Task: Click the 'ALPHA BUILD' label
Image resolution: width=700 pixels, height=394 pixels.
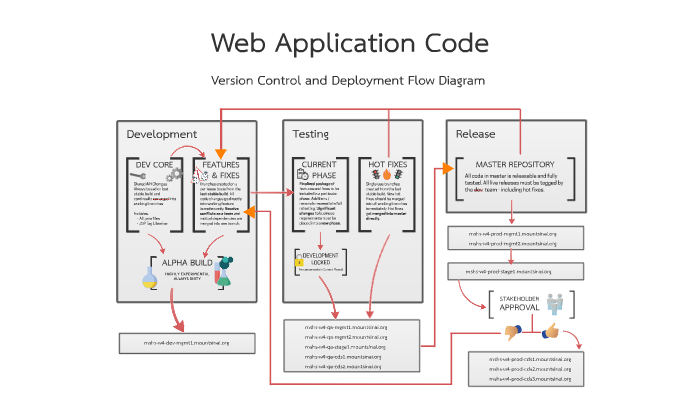Action: [x=187, y=263]
